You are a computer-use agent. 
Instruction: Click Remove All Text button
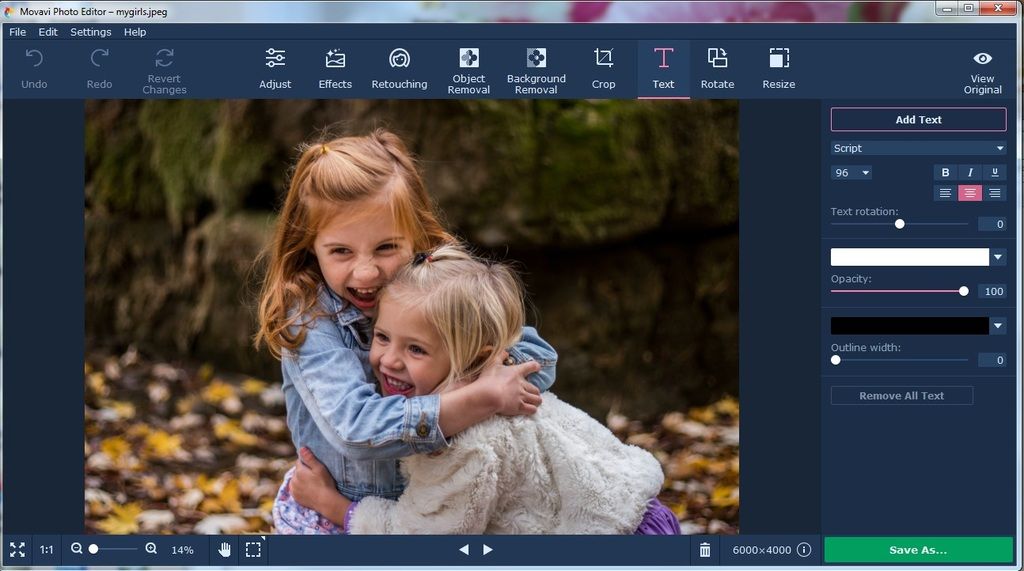tap(901, 396)
